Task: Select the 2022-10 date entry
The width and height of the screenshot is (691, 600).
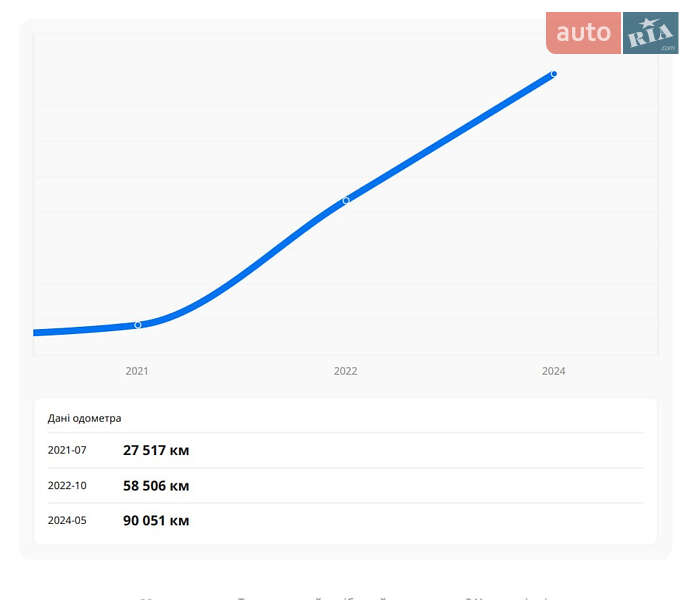Action: [x=67, y=485]
